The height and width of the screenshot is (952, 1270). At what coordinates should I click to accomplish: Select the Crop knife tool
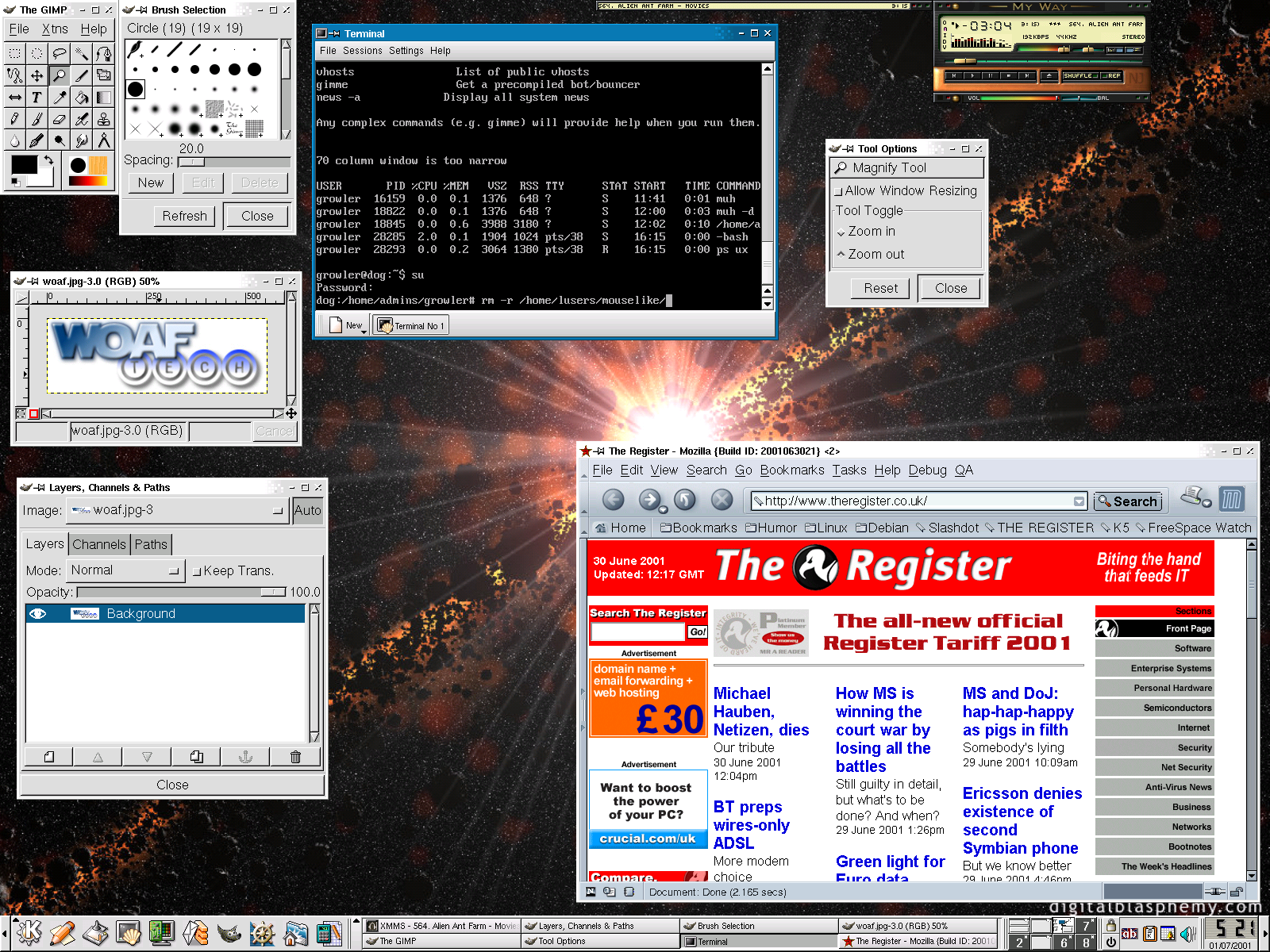click(x=81, y=75)
